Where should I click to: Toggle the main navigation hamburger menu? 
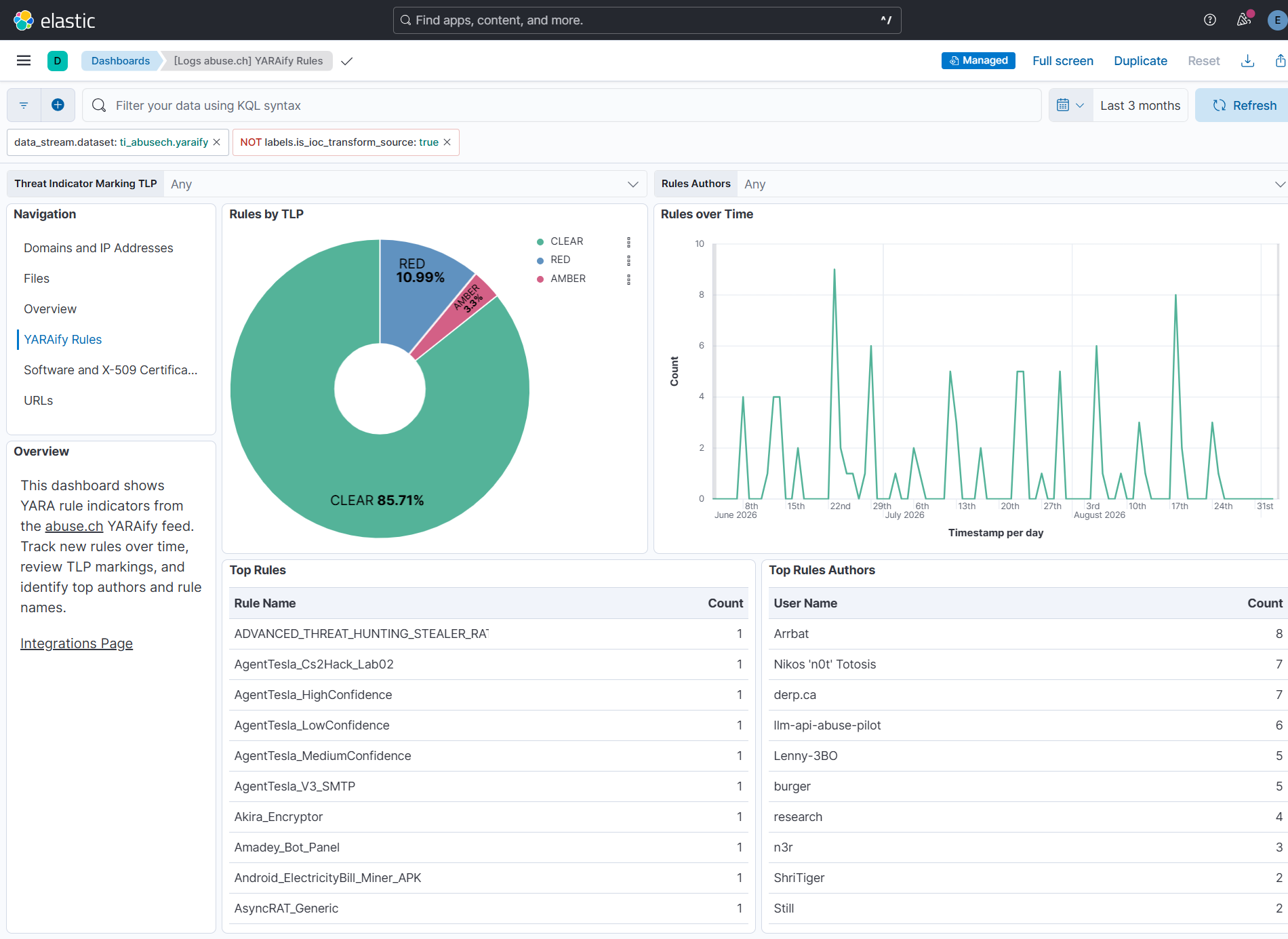(x=24, y=61)
